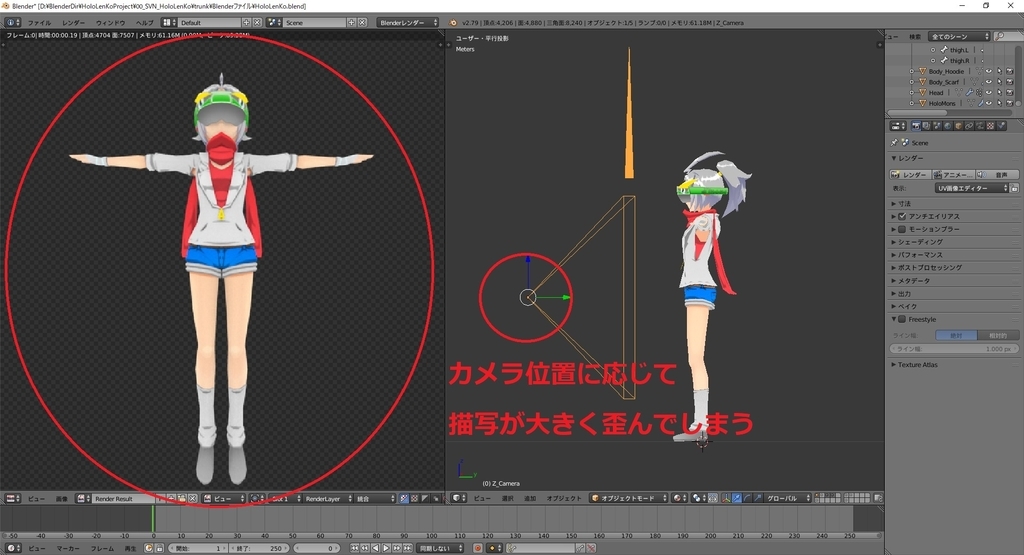
Task: Click the keying set keys icon field
Action: 541,548
